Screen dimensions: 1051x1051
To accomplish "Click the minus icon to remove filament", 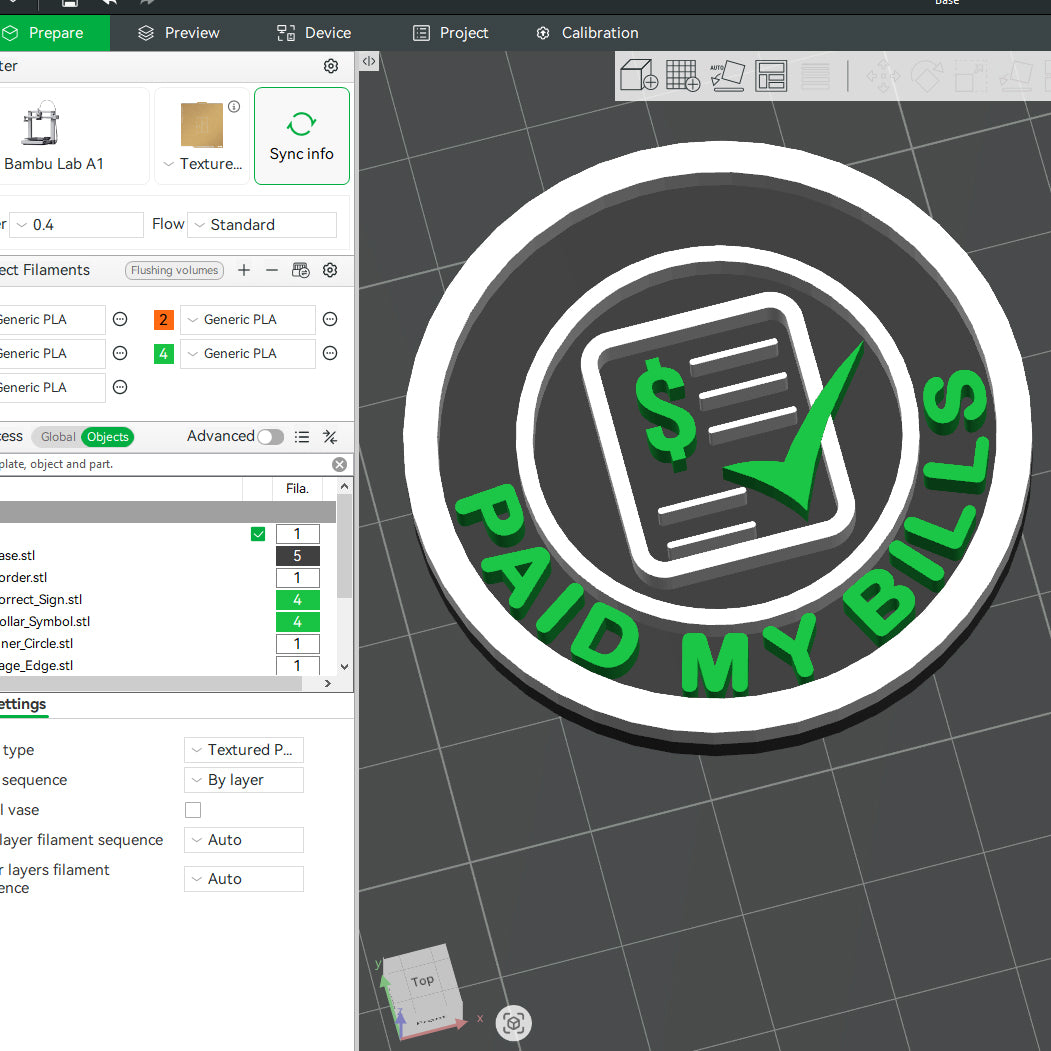I will [272, 270].
